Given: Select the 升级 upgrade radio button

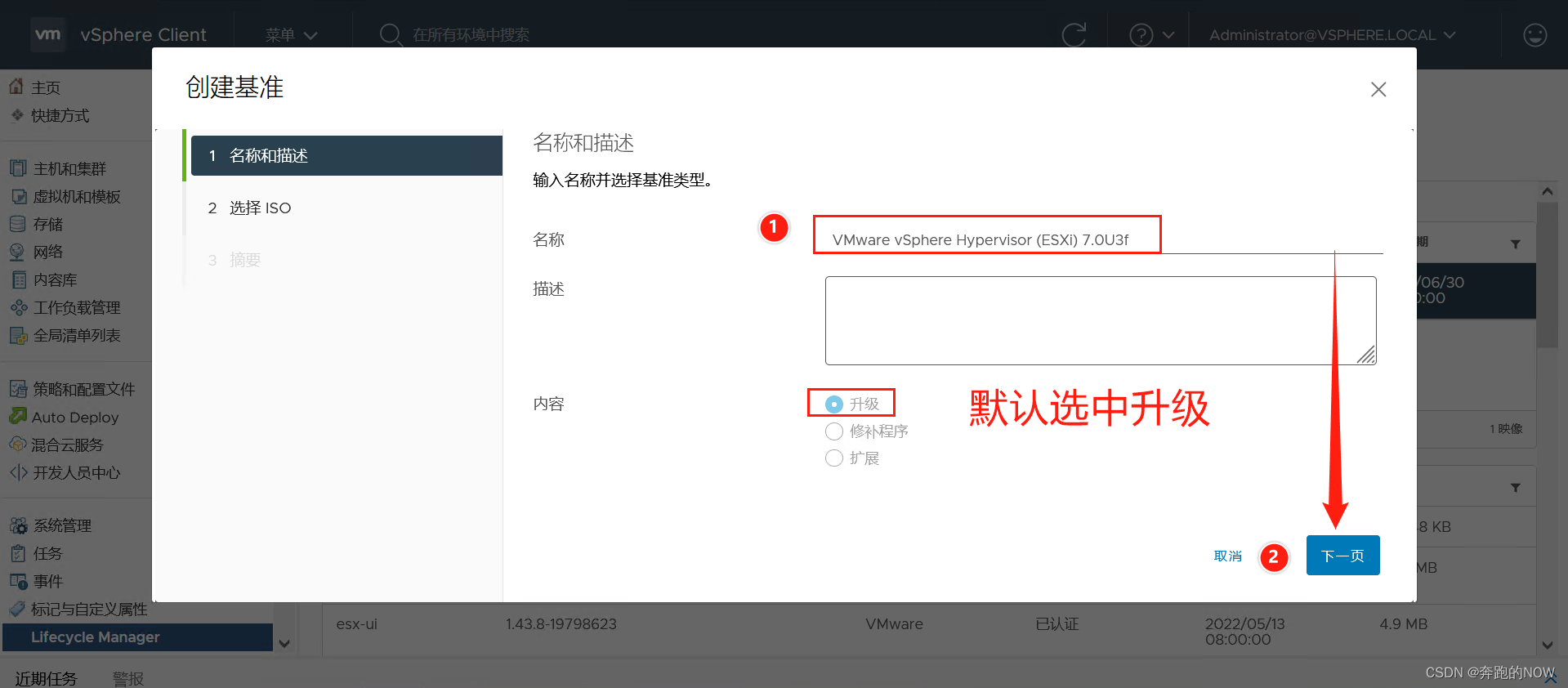Looking at the screenshot, I should pos(833,404).
